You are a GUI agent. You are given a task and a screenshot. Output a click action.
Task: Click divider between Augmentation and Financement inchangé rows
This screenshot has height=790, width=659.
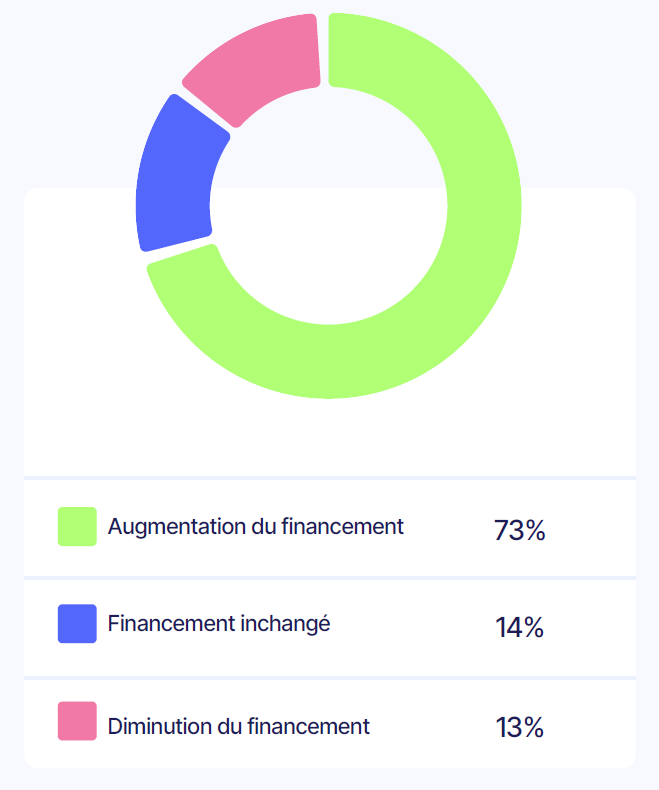pyautogui.click(x=329, y=578)
